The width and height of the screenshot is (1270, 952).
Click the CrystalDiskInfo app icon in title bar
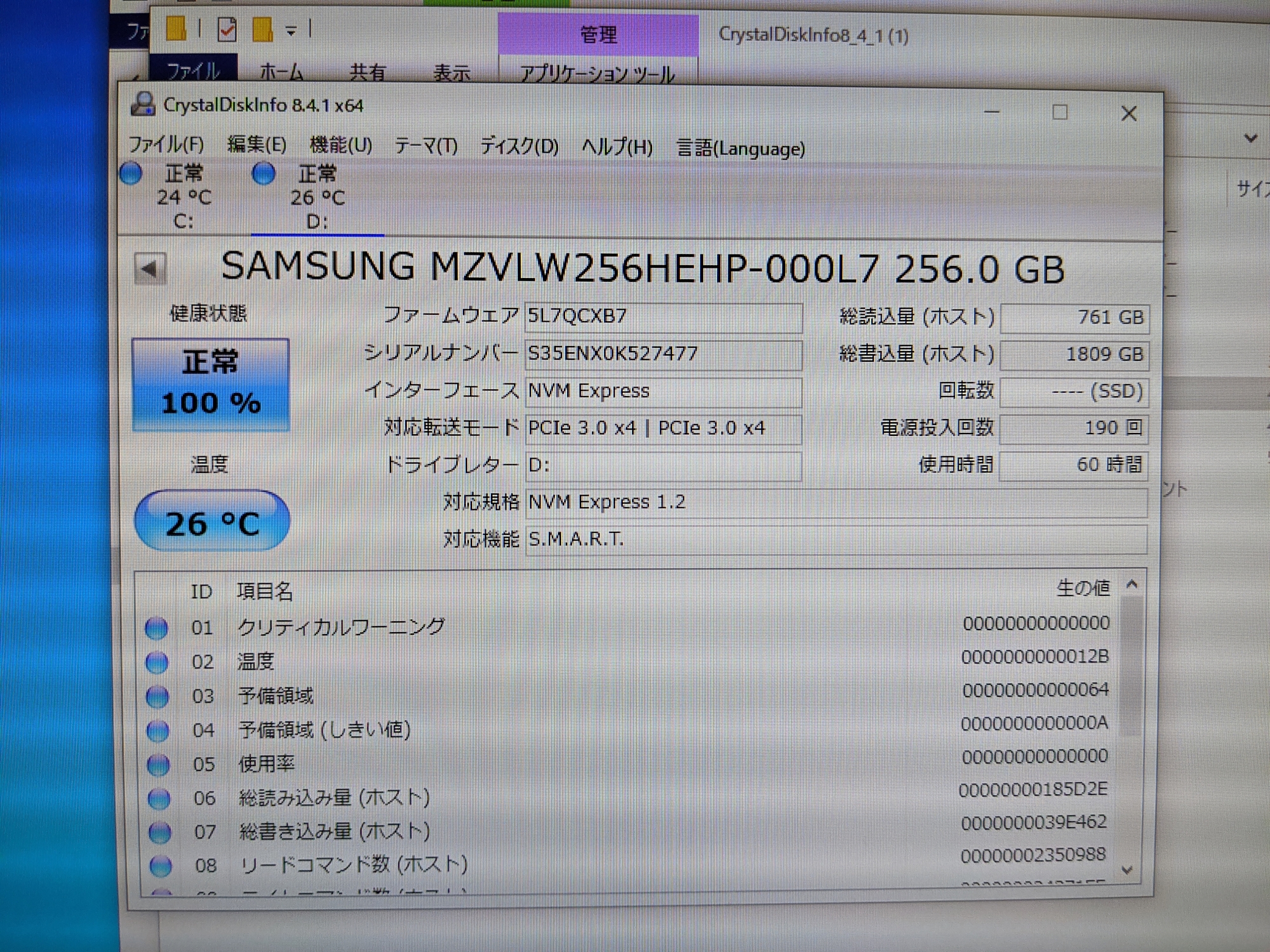coord(143,105)
